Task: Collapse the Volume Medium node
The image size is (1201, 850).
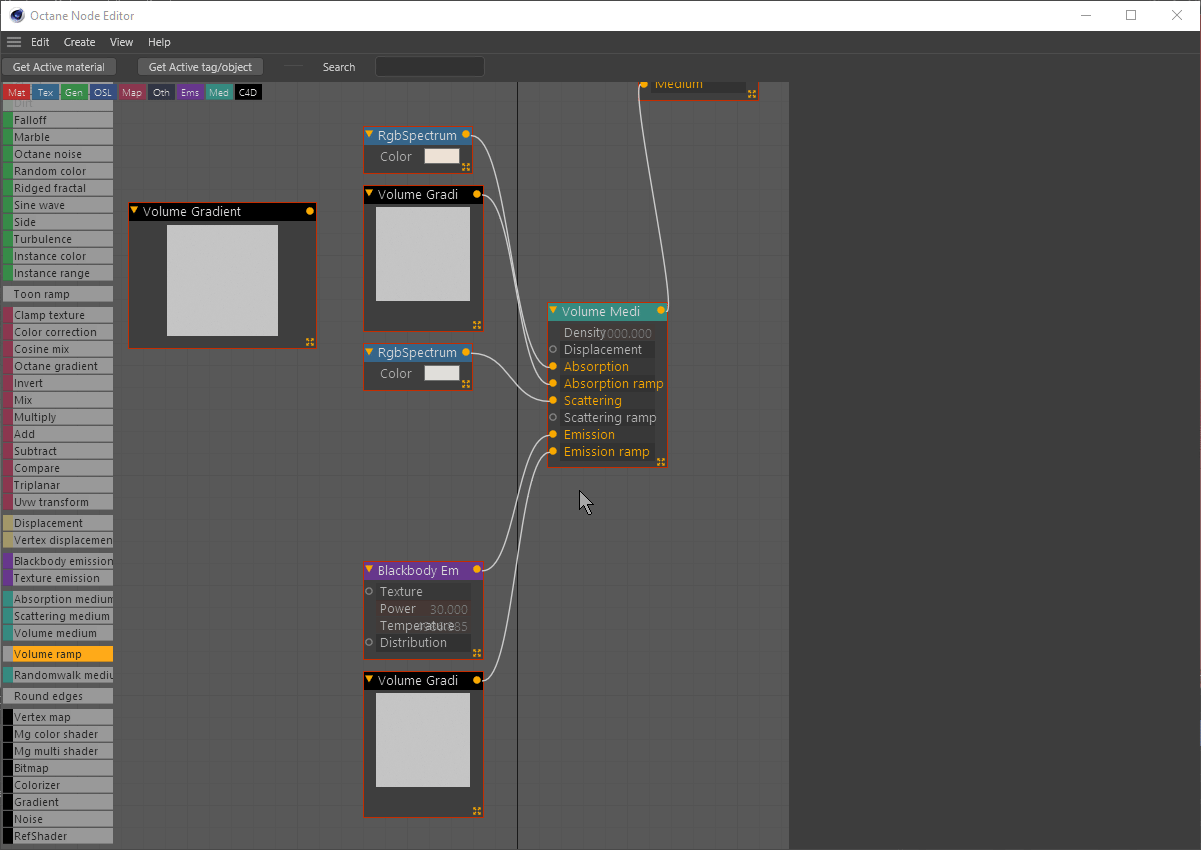Action: pos(553,311)
